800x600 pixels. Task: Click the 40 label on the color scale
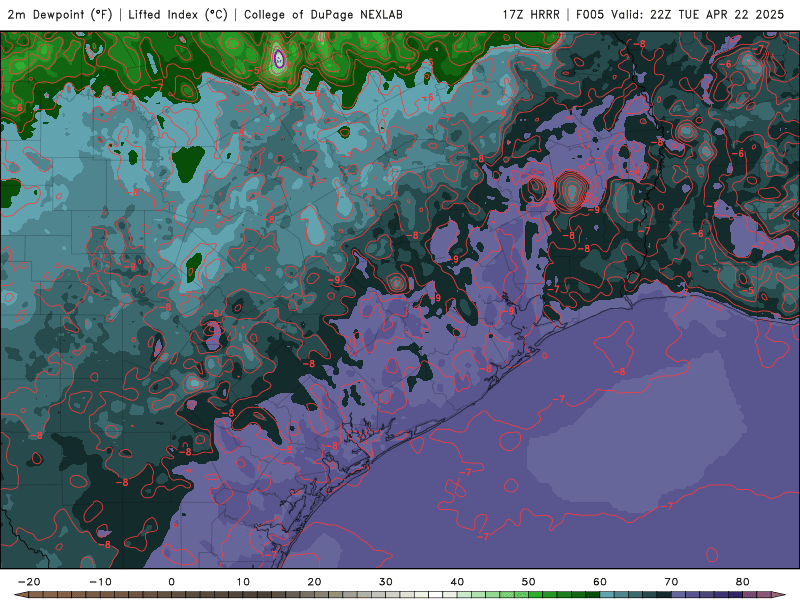tap(457, 582)
